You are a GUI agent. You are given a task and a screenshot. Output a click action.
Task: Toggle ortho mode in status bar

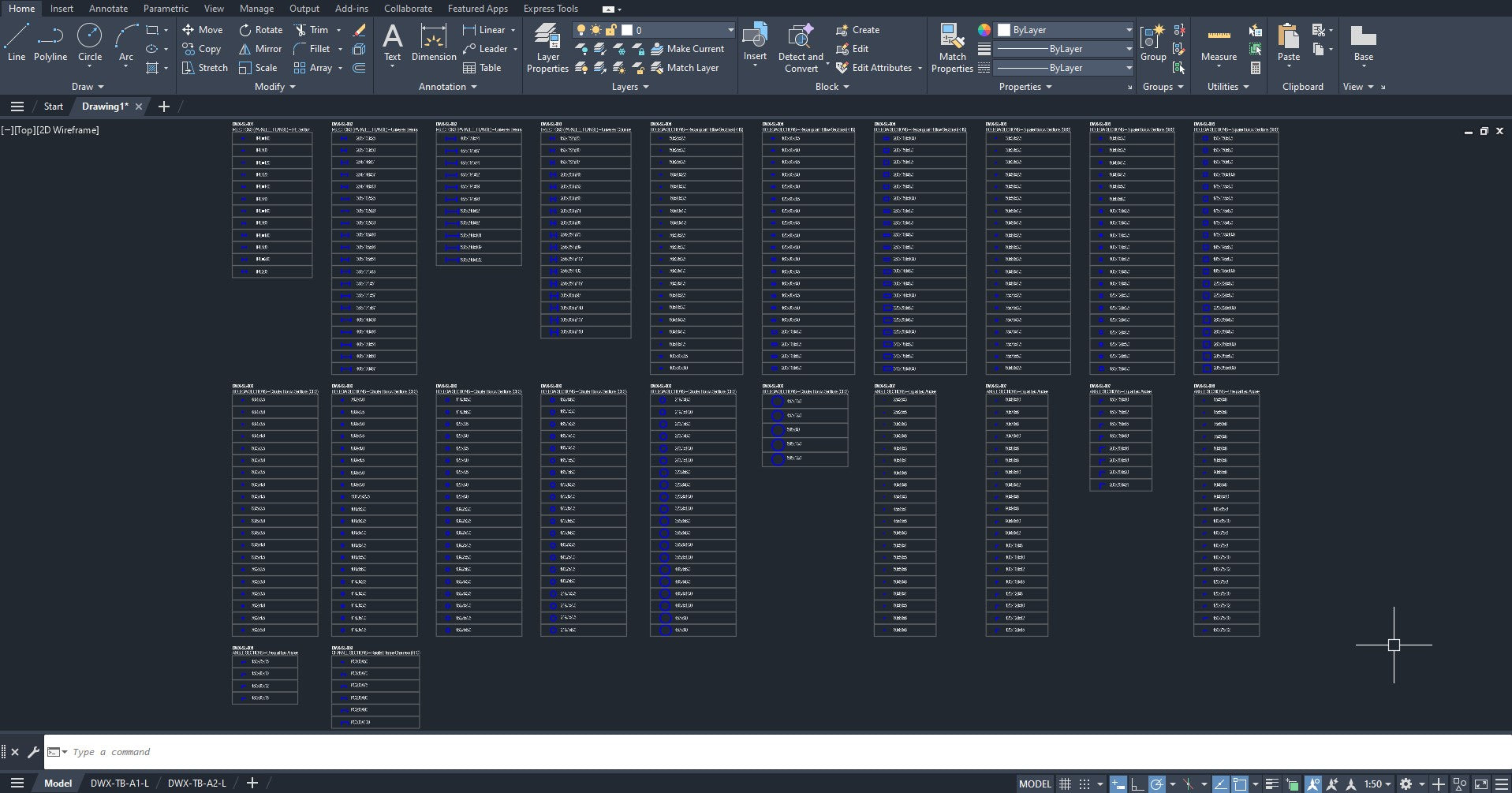[x=1137, y=784]
